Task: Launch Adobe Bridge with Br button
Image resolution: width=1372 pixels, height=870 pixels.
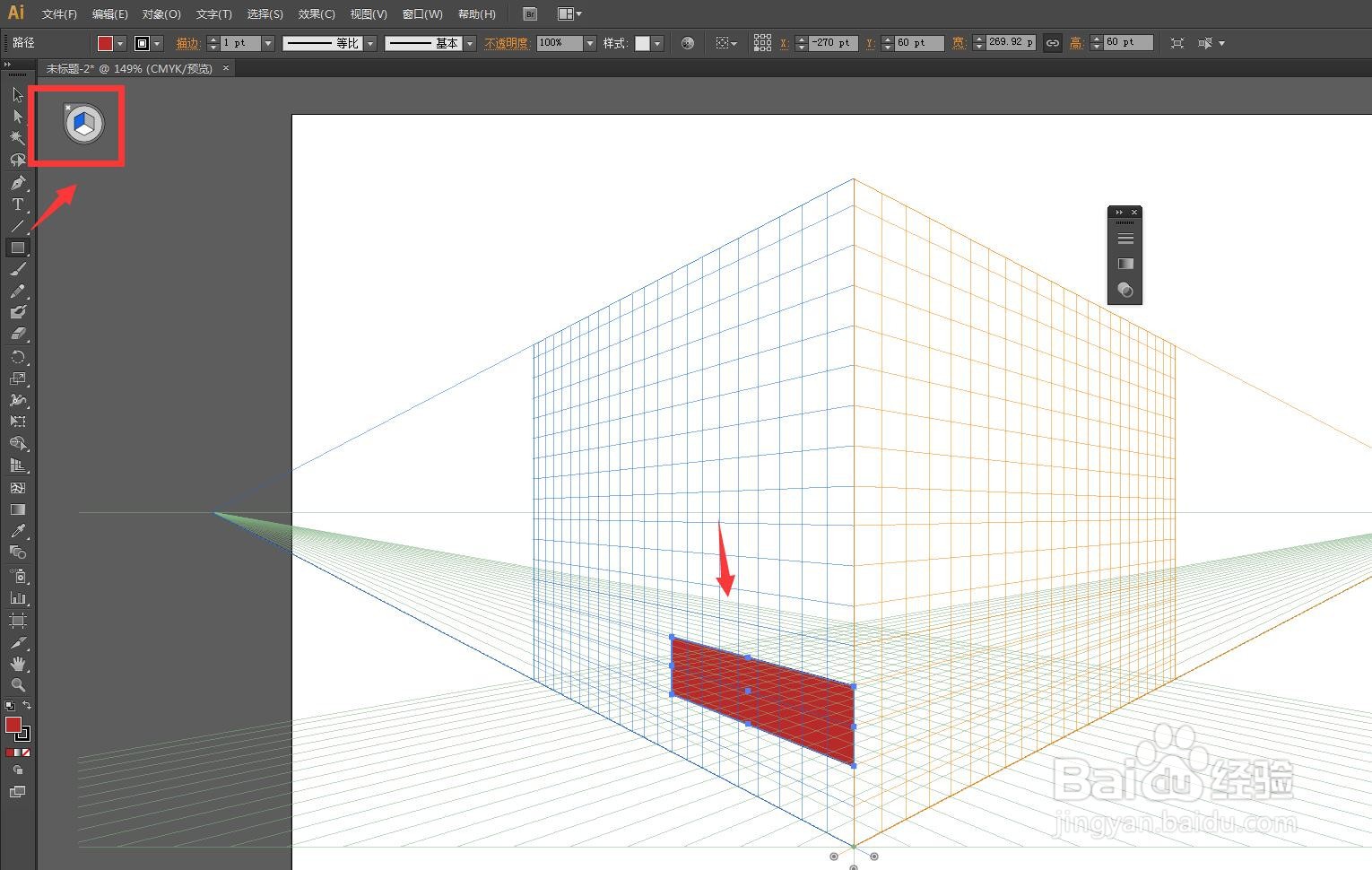Action: coord(530,14)
